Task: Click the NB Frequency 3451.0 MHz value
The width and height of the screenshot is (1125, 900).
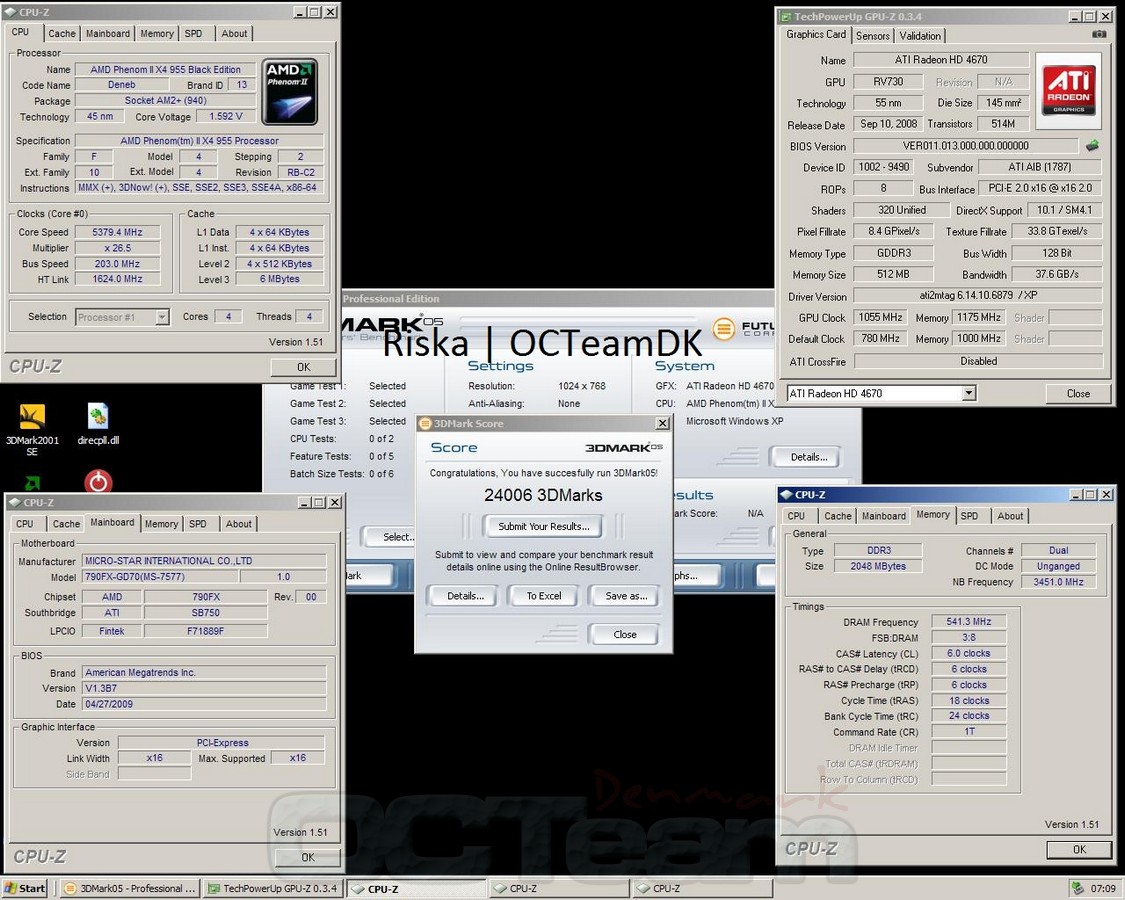Action: point(1058,582)
